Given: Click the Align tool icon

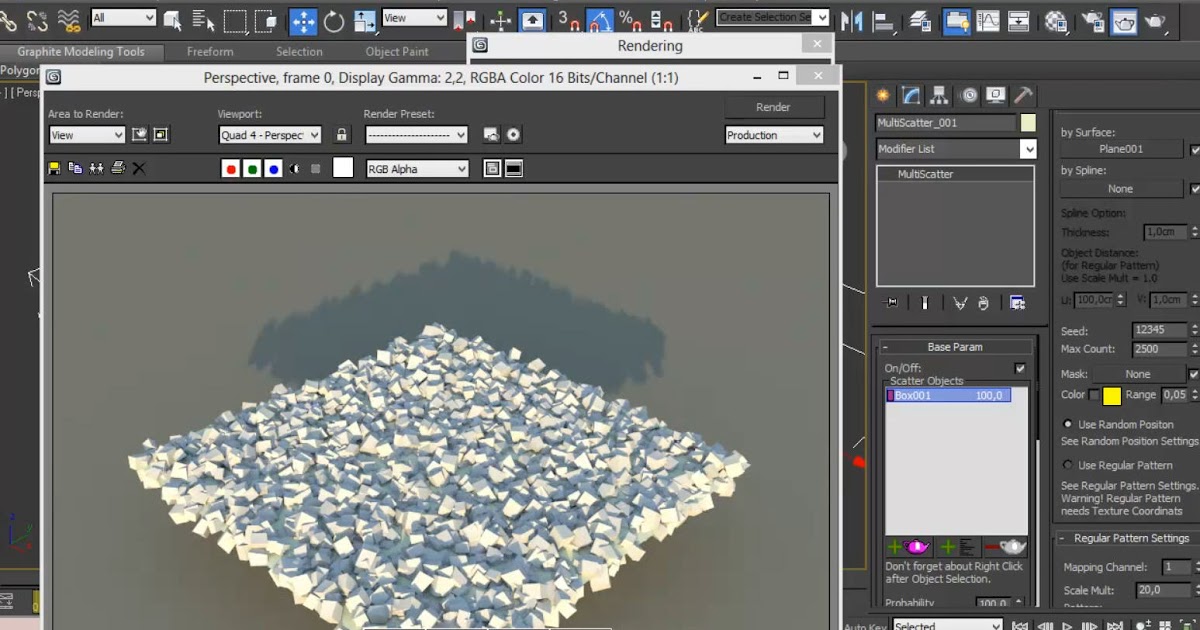Looking at the screenshot, I should (x=883, y=20).
